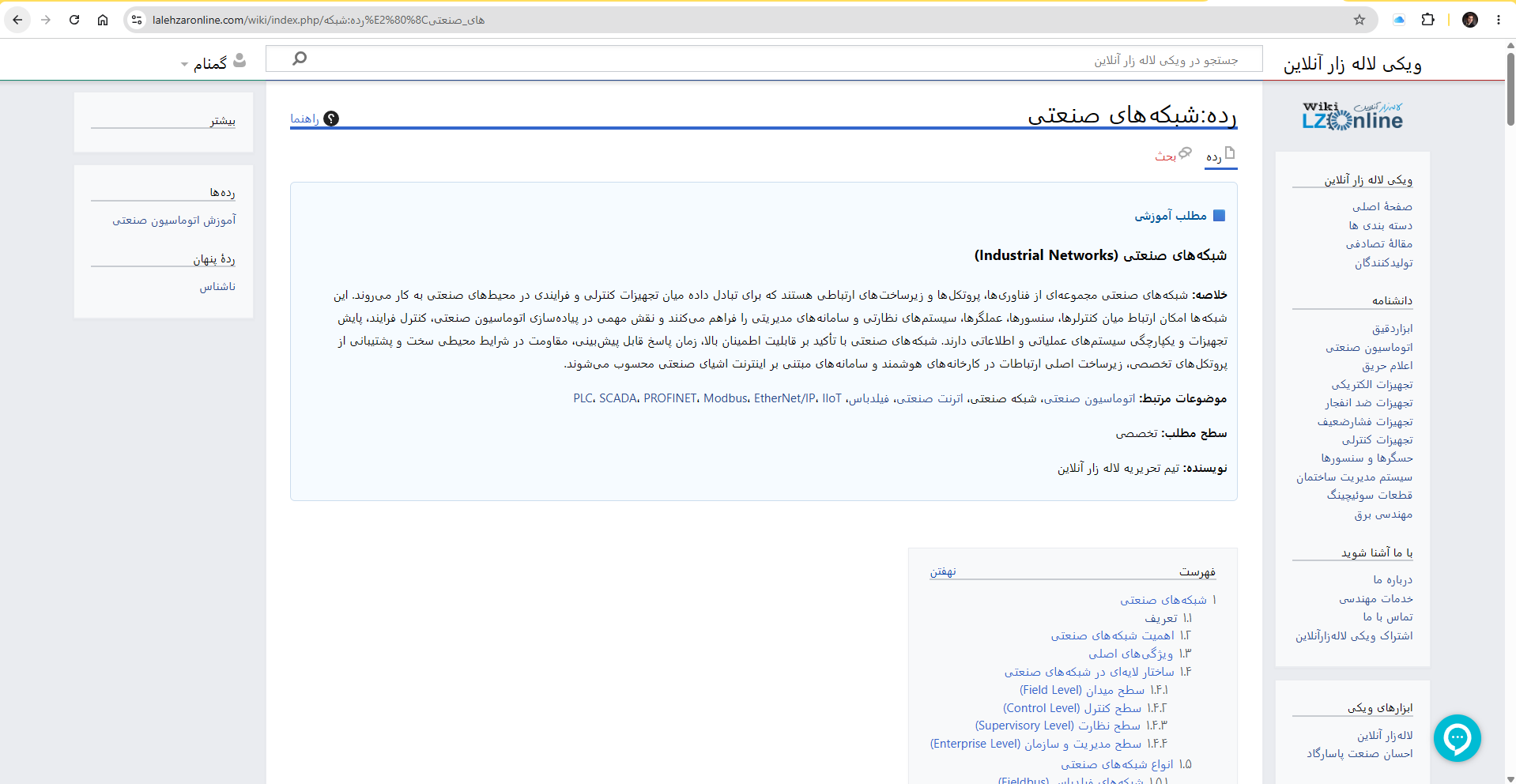Open لاله‌زار آنلاین tools link
This screenshot has width=1516, height=784.
click(x=1385, y=735)
